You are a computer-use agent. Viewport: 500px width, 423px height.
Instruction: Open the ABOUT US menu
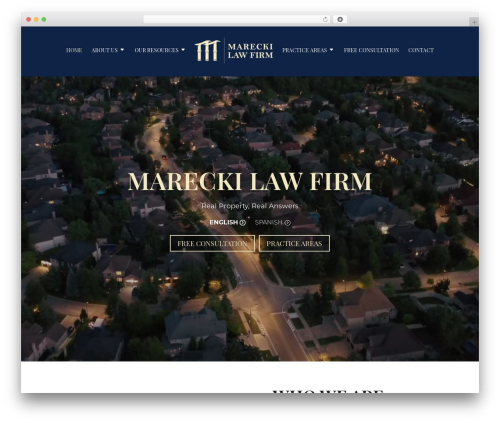tap(105, 50)
